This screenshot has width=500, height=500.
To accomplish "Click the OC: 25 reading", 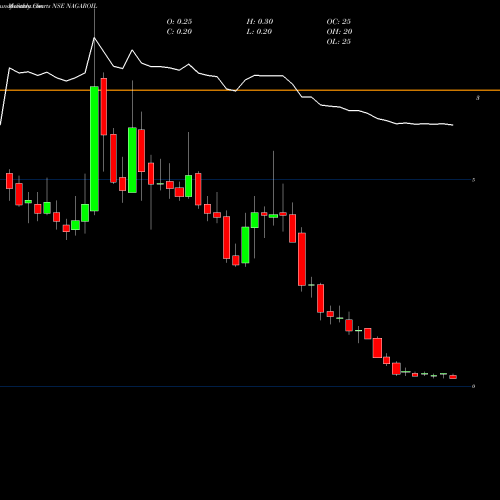I will point(338,22).
